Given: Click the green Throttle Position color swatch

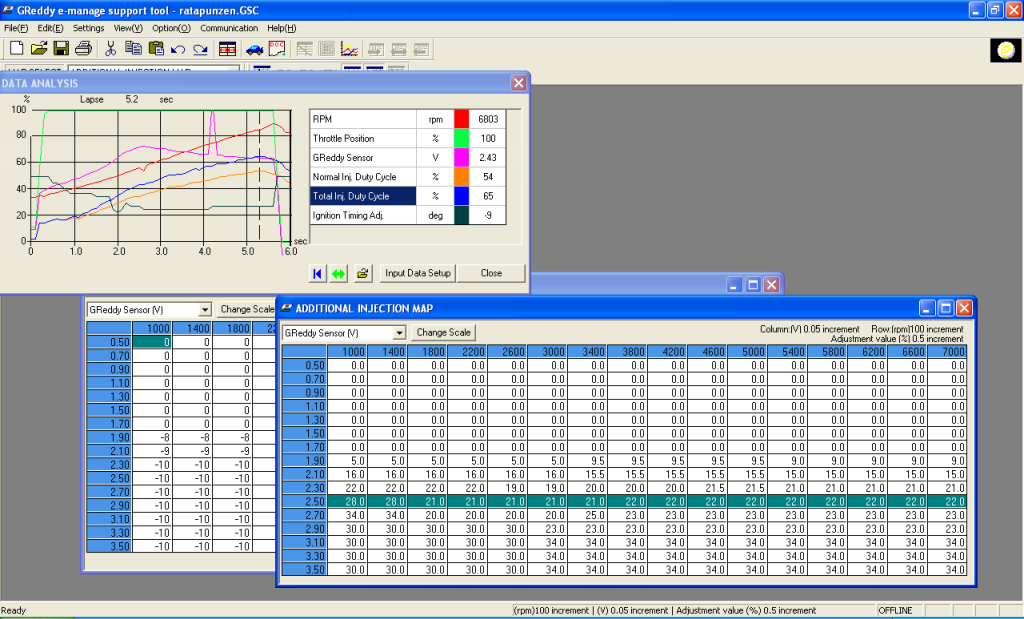Looking at the screenshot, I should [461, 138].
